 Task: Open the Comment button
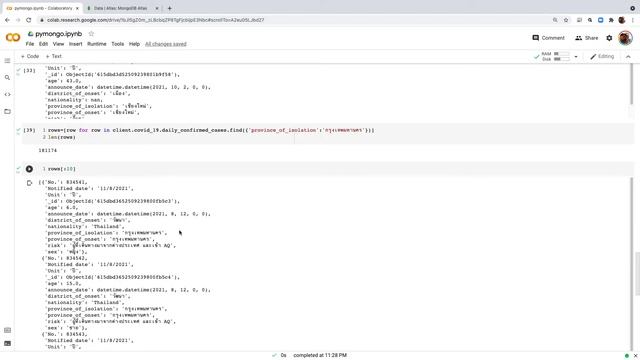point(548,38)
